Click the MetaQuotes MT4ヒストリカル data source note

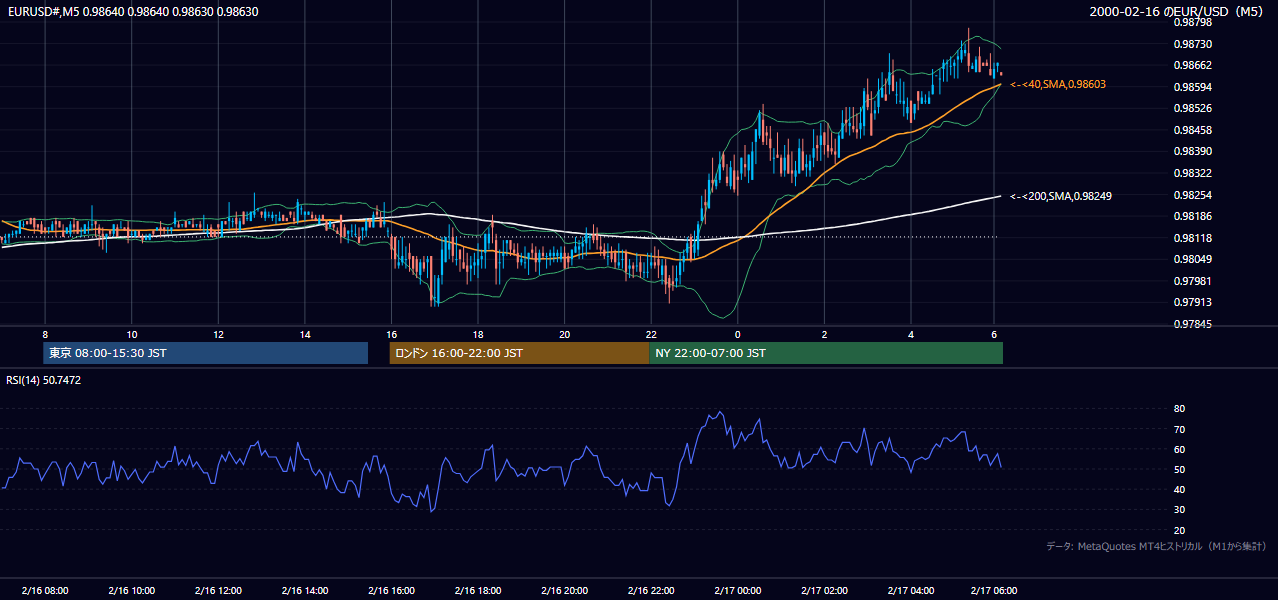(1156, 546)
